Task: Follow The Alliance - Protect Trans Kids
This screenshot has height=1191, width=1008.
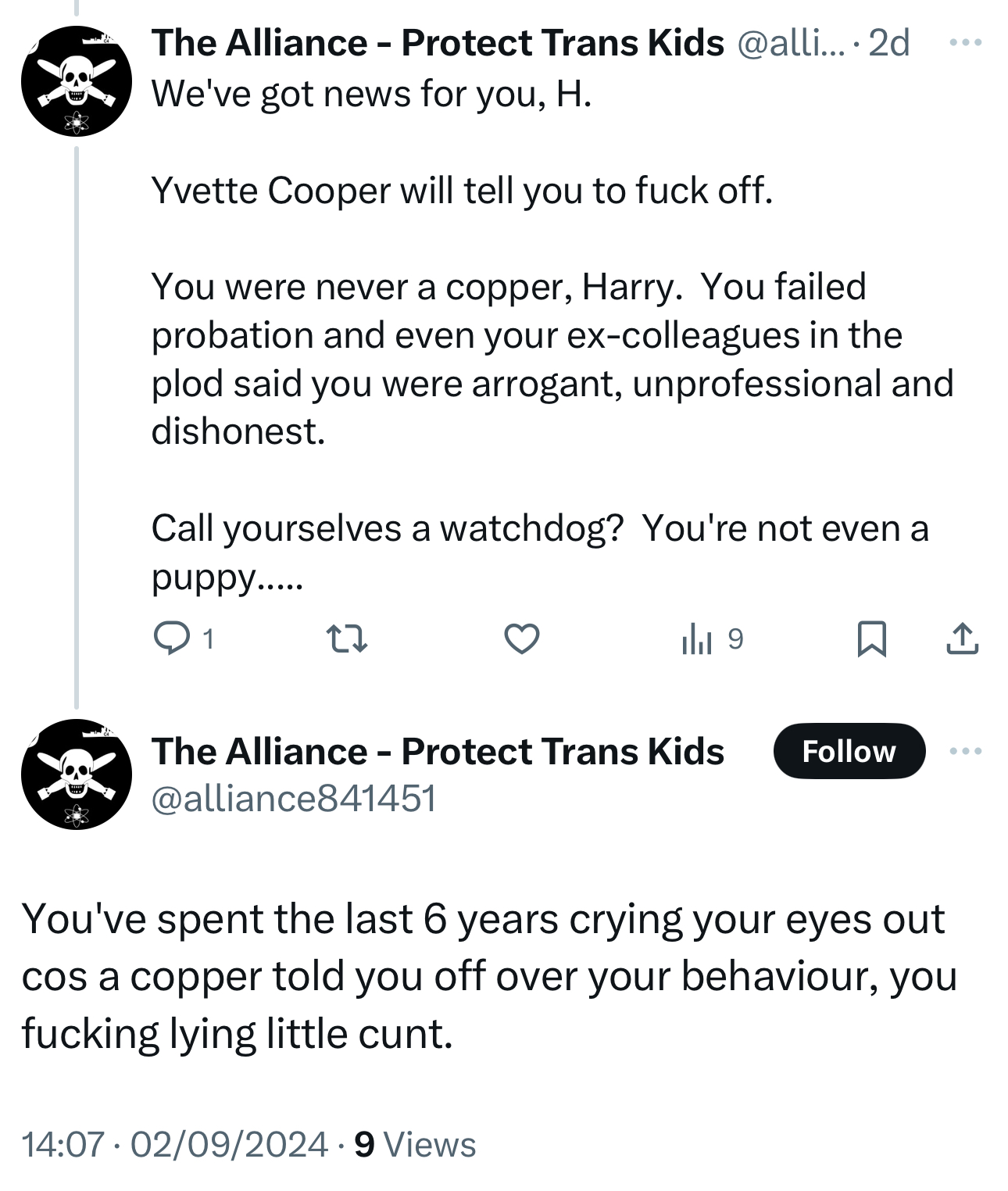Action: coord(849,751)
